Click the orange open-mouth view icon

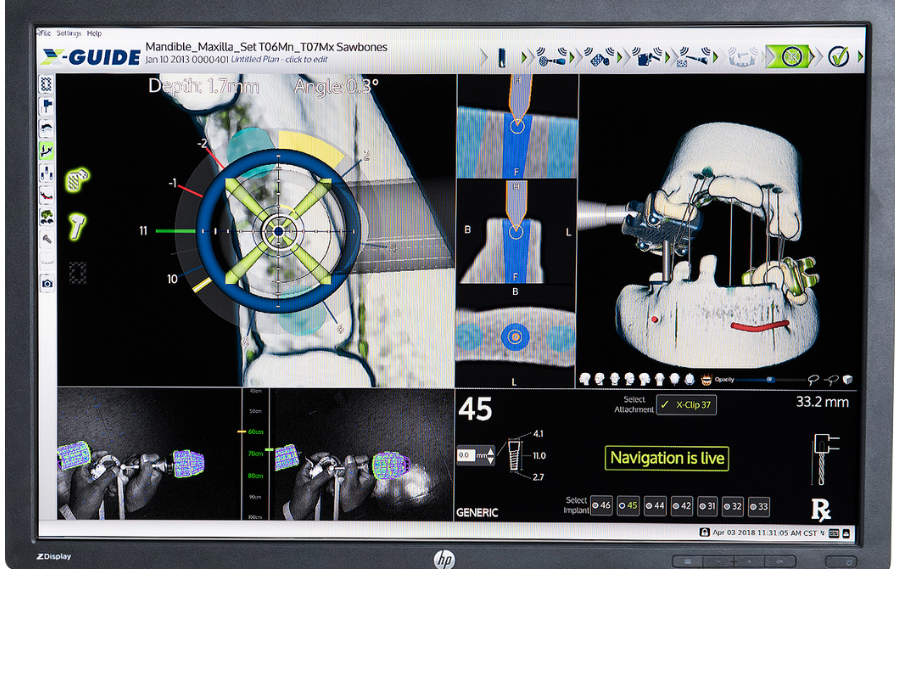(706, 379)
